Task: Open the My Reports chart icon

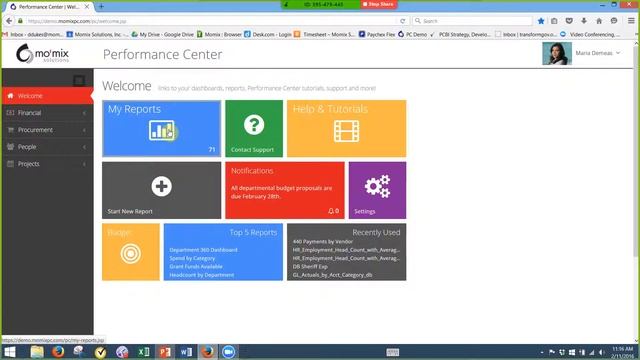Action: pos(162,131)
